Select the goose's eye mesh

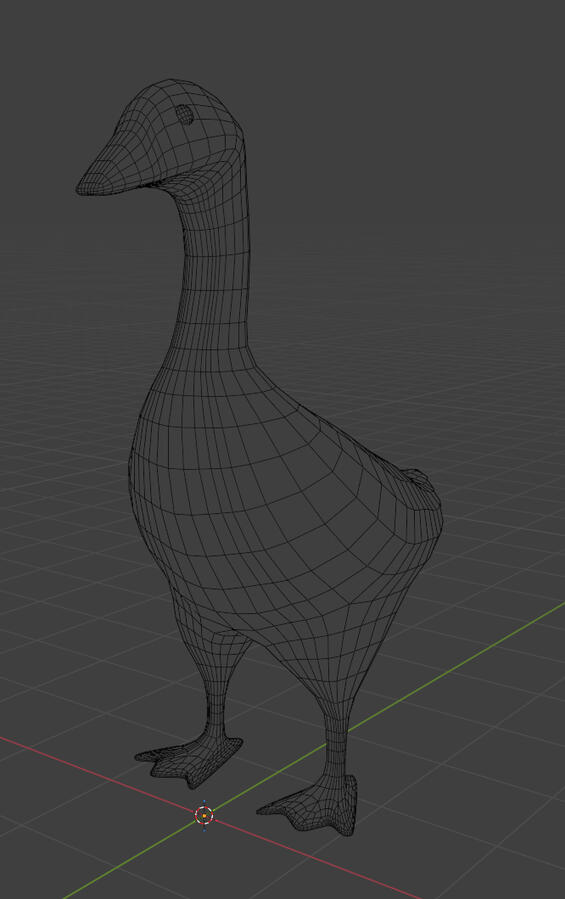pos(185,115)
